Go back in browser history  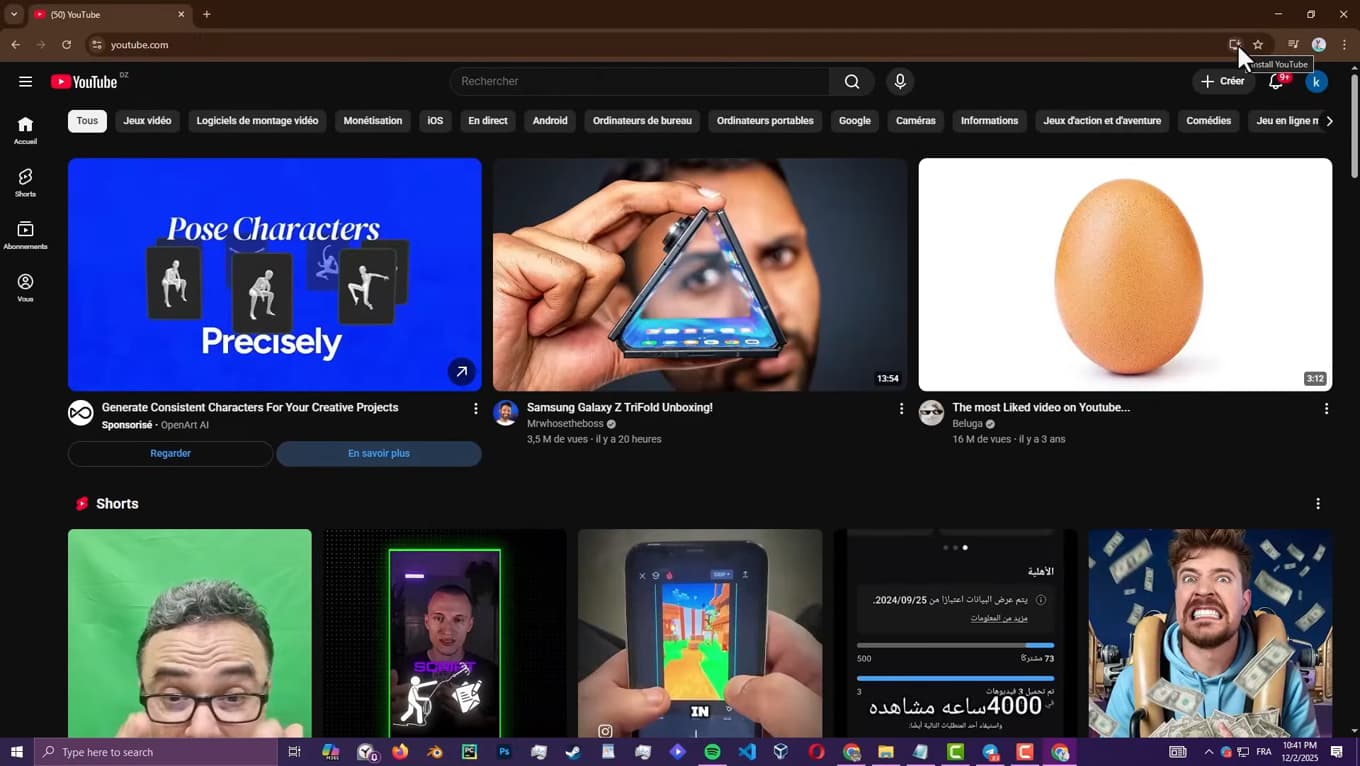pos(15,44)
